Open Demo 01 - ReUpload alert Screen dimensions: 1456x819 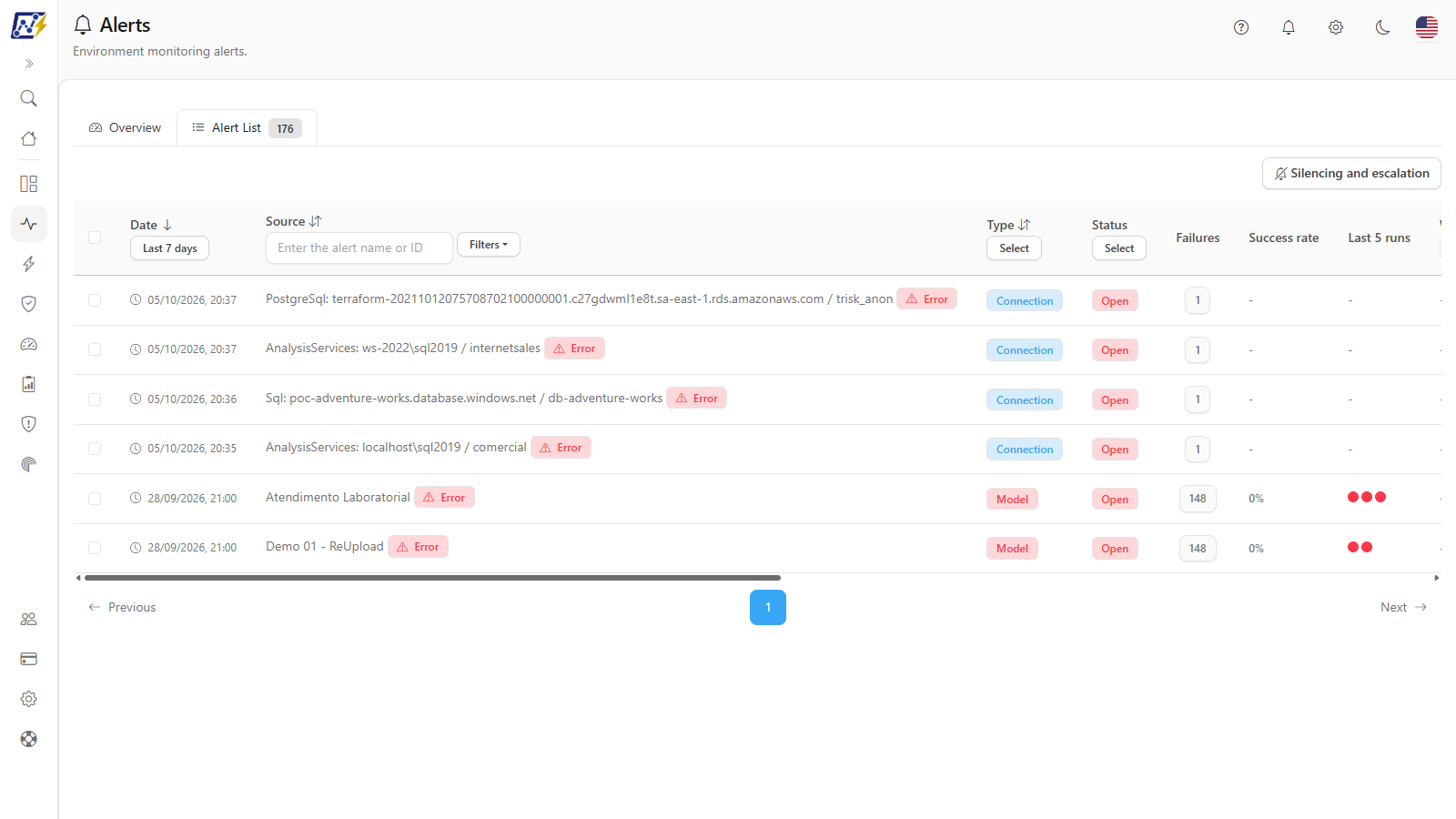tap(325, 546)
